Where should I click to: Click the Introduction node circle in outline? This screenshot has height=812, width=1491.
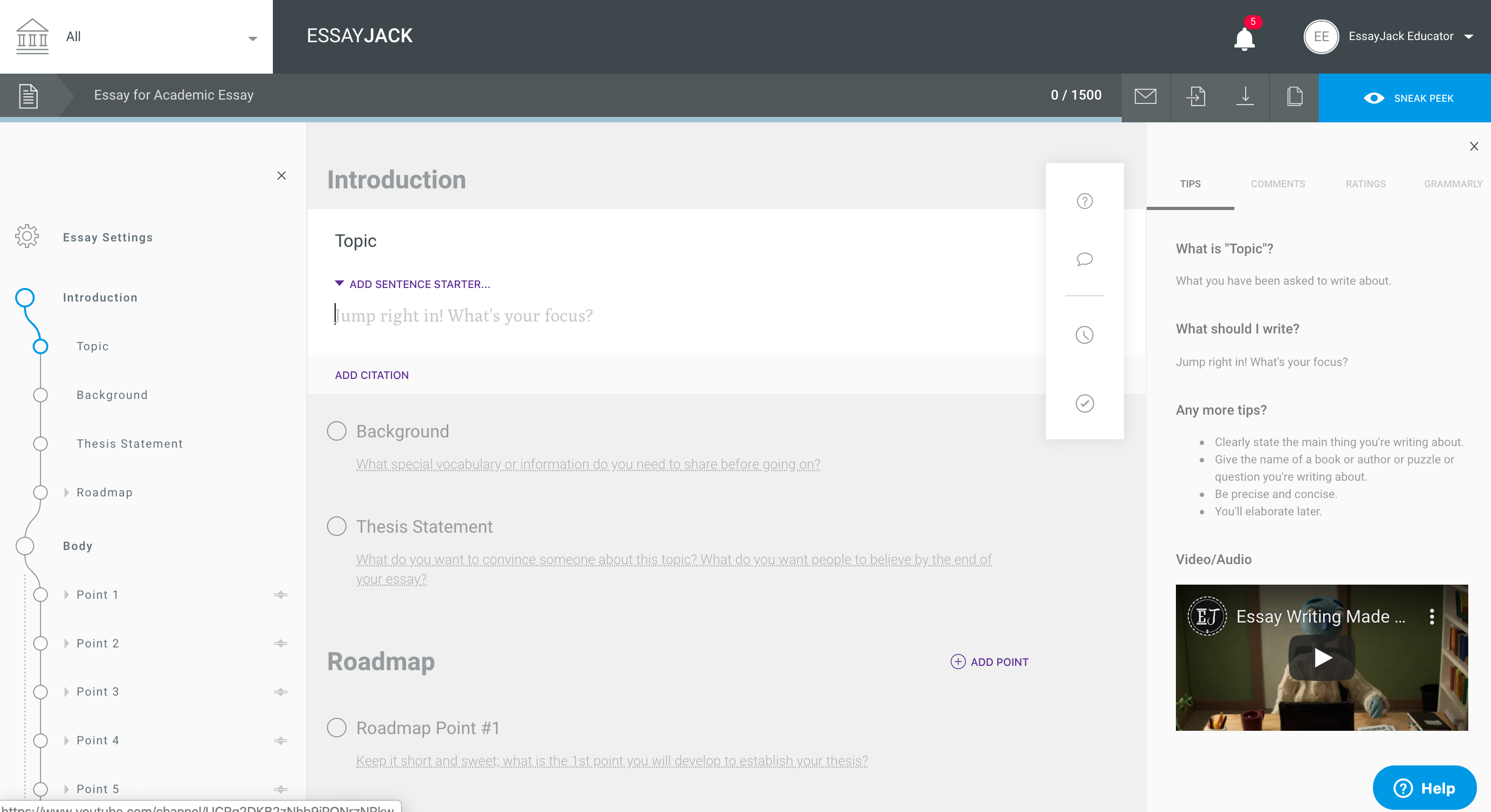pos(25,298)
